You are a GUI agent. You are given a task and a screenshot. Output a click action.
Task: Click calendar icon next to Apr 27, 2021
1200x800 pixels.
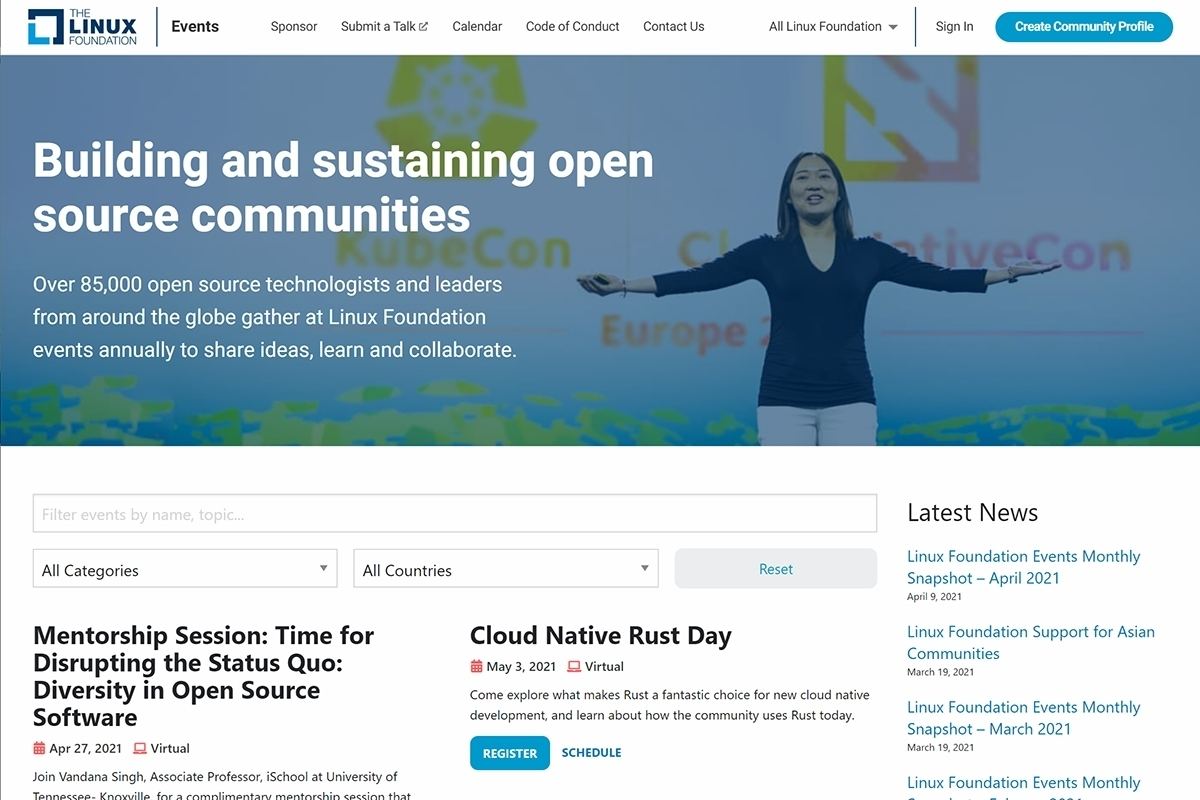39,748
